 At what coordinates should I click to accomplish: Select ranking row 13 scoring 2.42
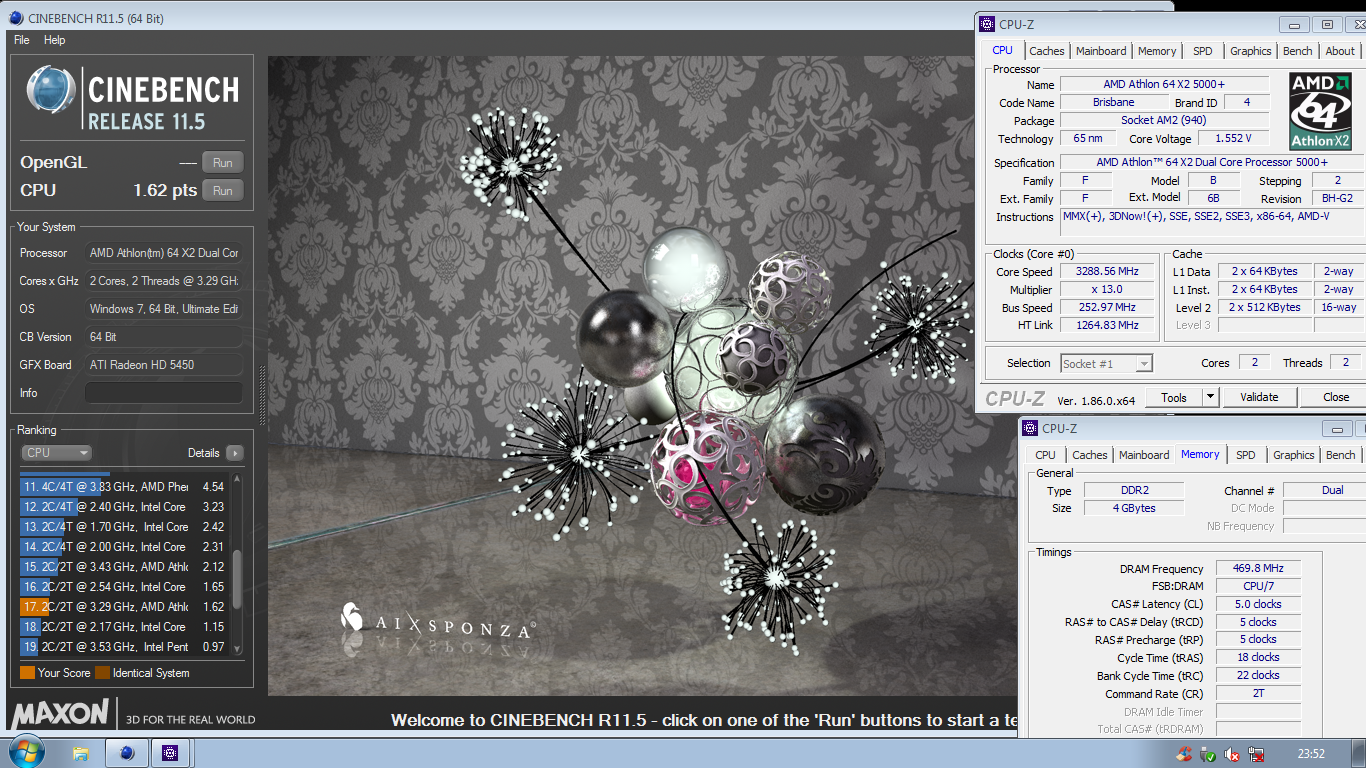pyautogui.click(x=124, y=527)
